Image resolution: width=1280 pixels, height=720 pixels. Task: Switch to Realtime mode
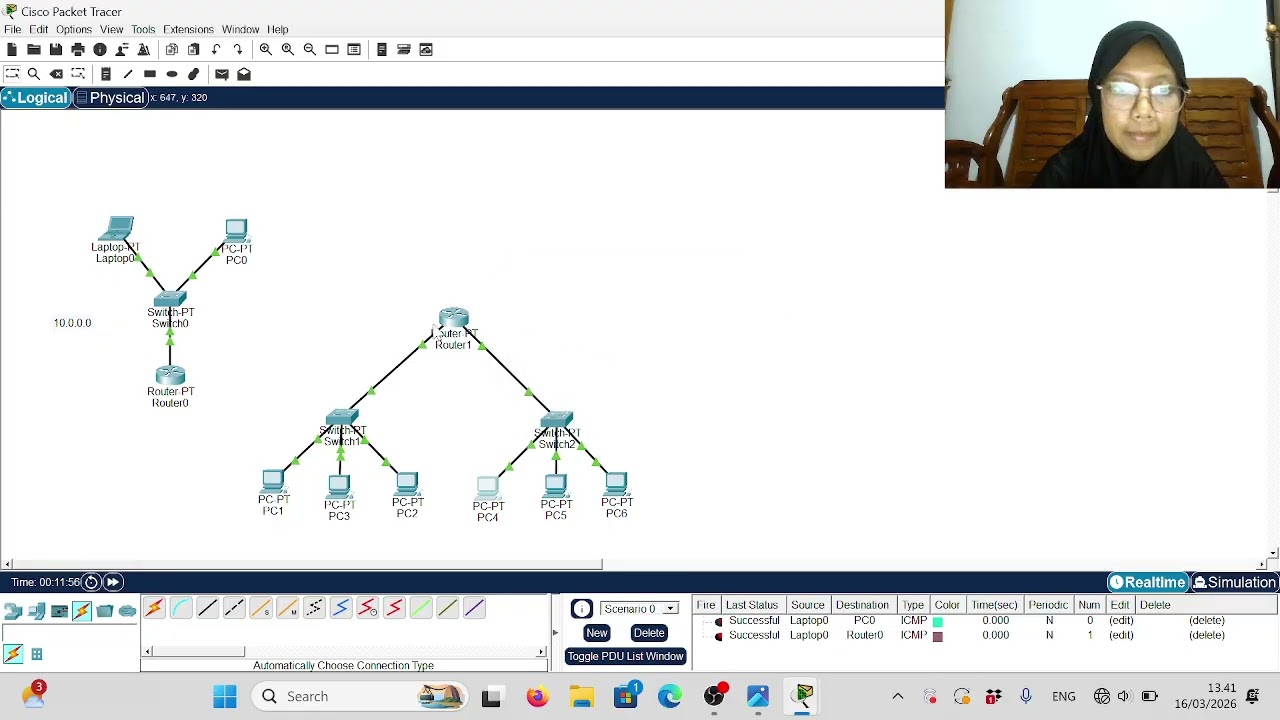(1147, 582)
